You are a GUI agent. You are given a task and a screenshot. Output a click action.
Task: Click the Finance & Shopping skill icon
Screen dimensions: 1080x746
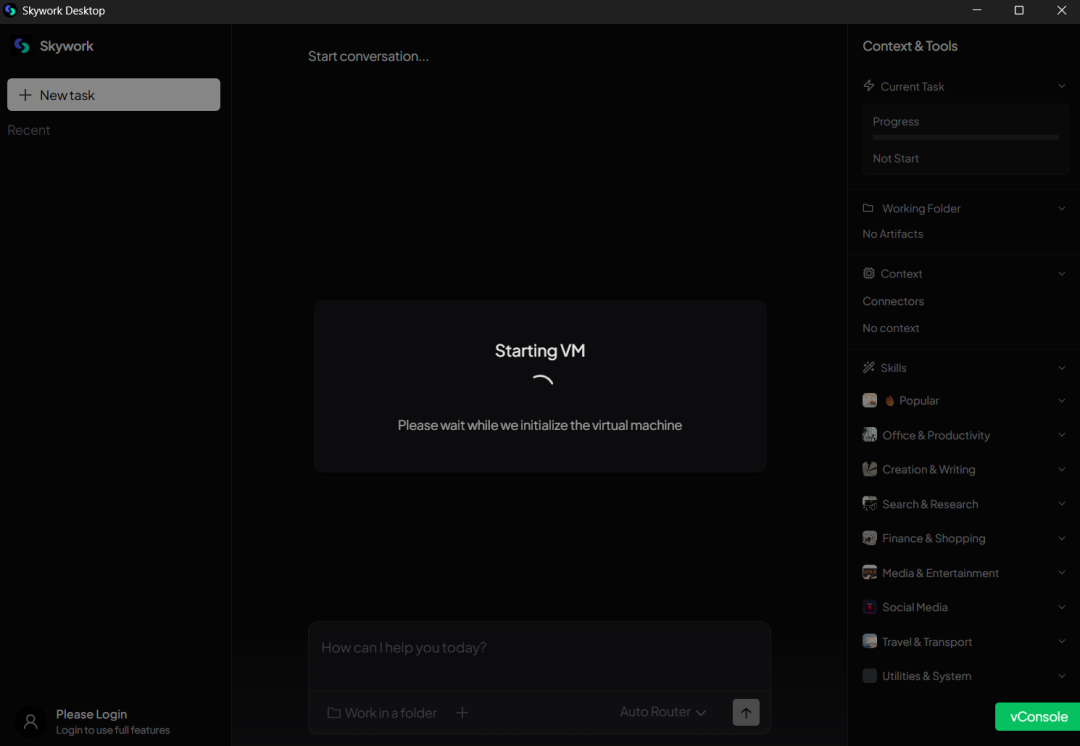click(x=870, y=538)
